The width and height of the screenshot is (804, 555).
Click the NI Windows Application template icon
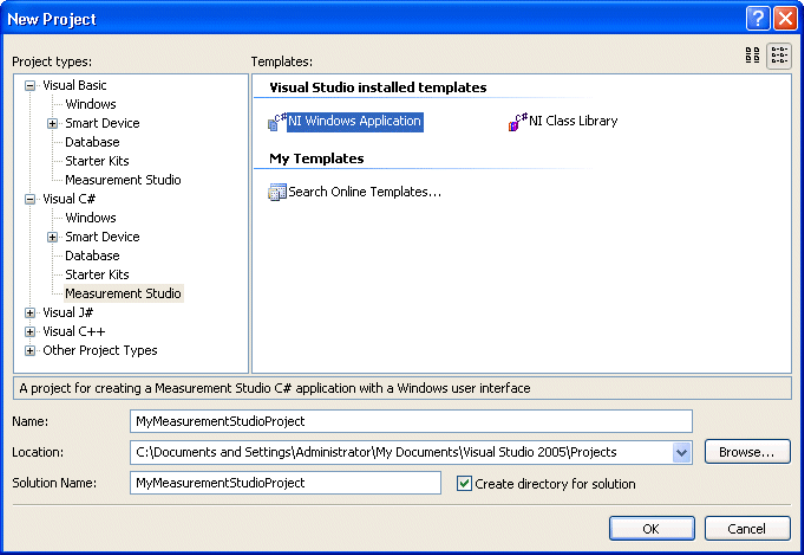point(277,122)
